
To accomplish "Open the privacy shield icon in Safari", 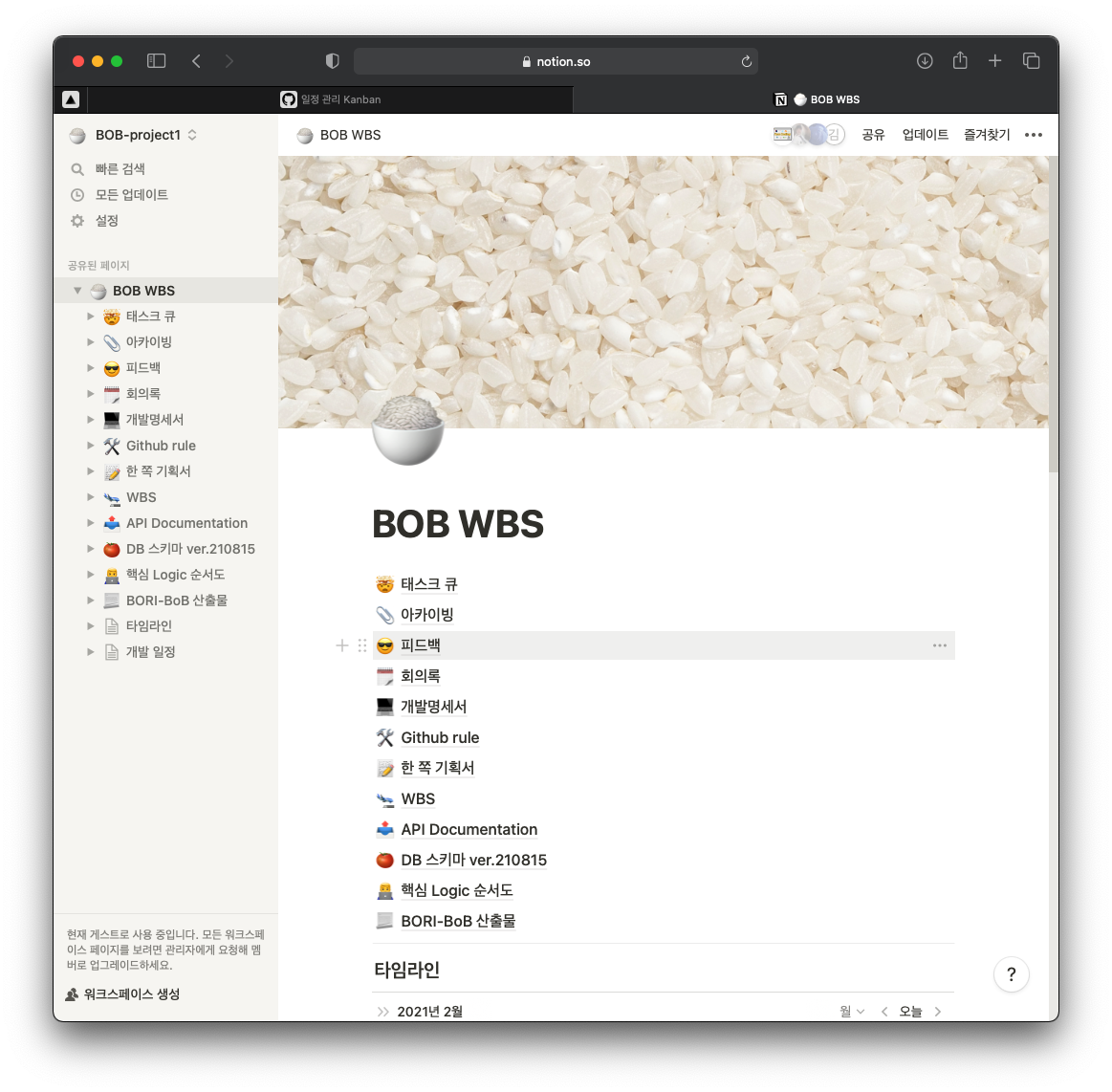I will click(x=332, y=61).
